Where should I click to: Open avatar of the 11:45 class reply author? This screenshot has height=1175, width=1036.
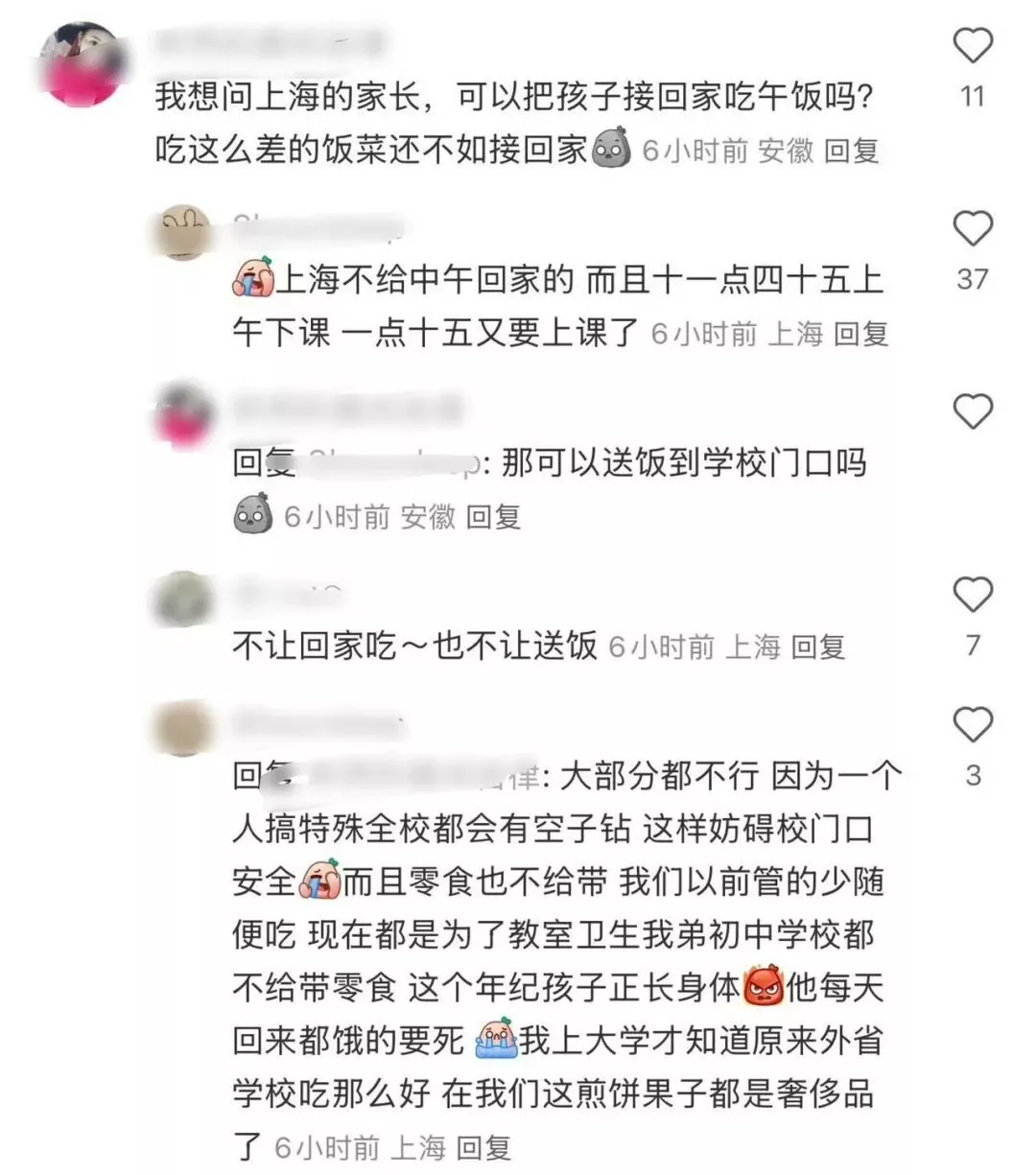[x=184, y=232]
